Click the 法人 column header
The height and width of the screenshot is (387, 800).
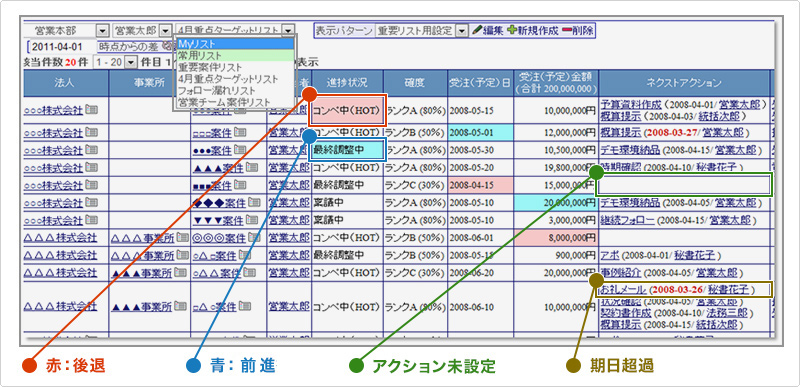click(65, 83)
